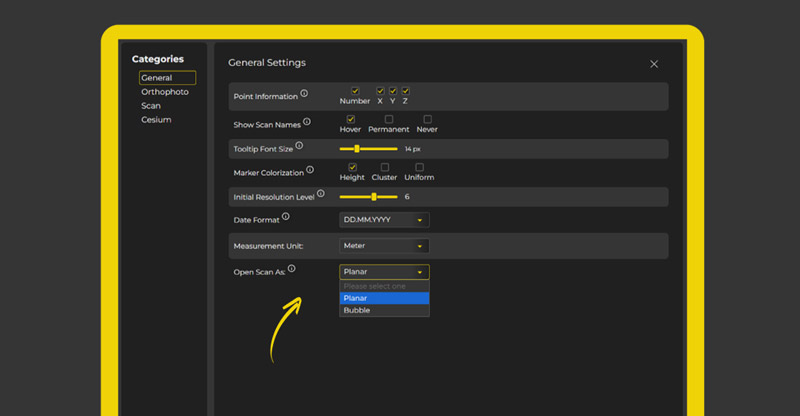800x416 pixels.
Task: Enable the Permanent scan names checkbox
Action: click(389, 119)
